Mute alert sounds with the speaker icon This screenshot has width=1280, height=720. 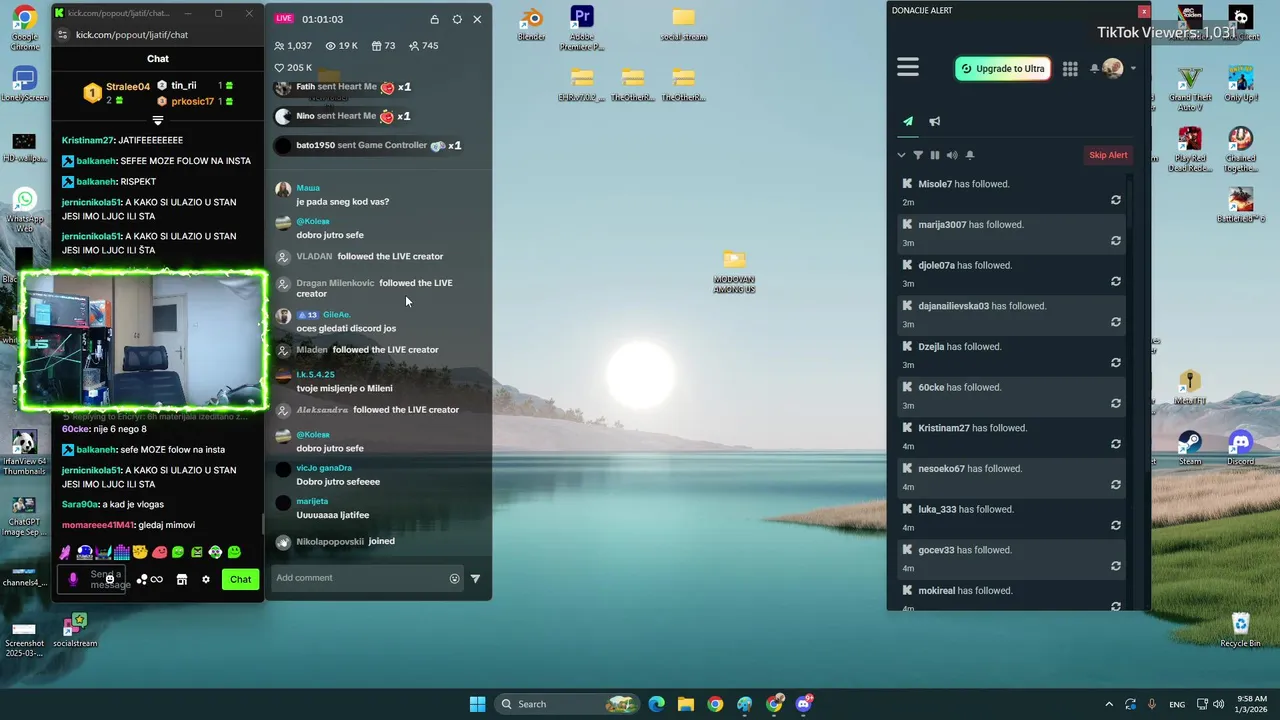[952, 155]
